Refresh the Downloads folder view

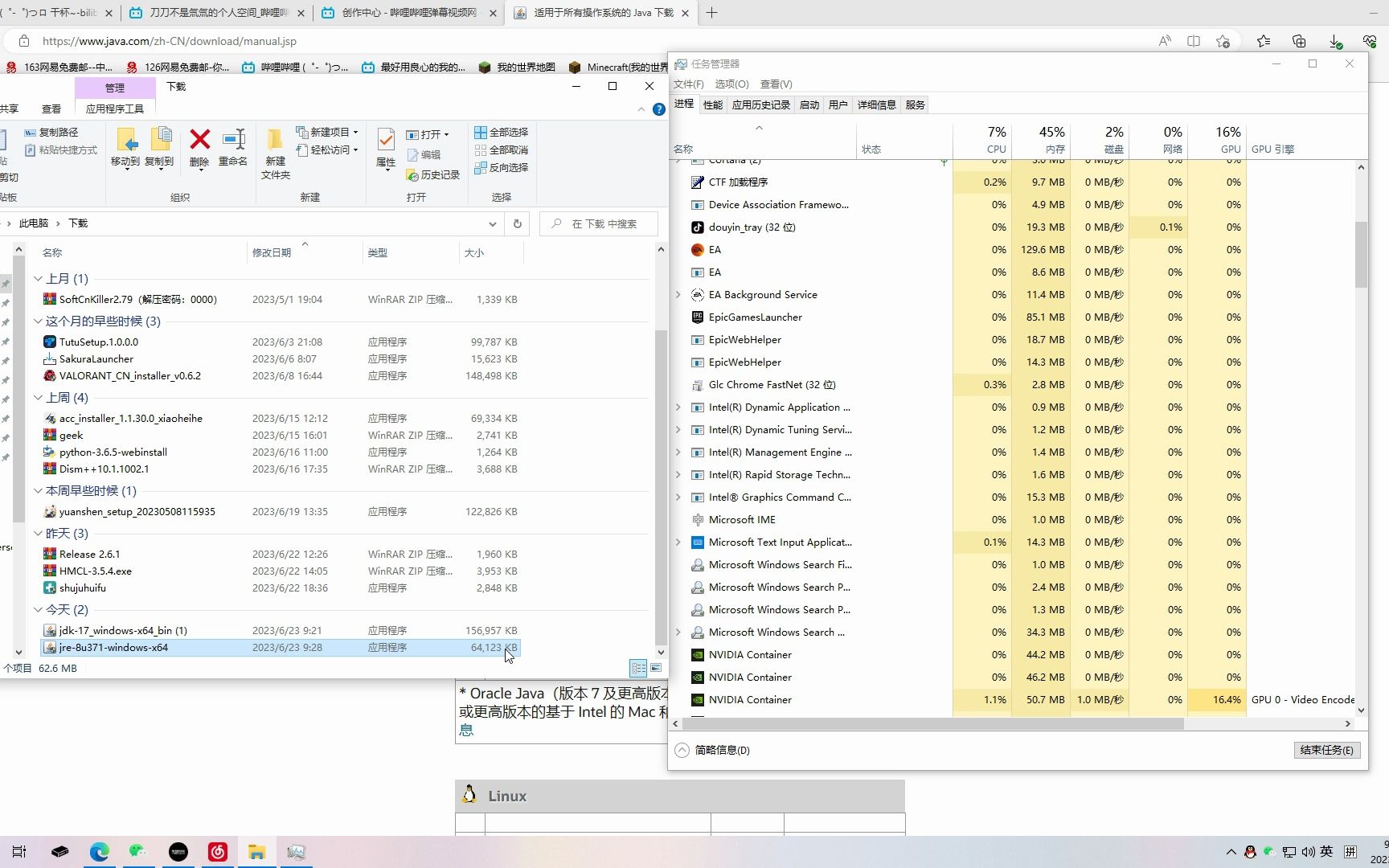pos(518,223)
